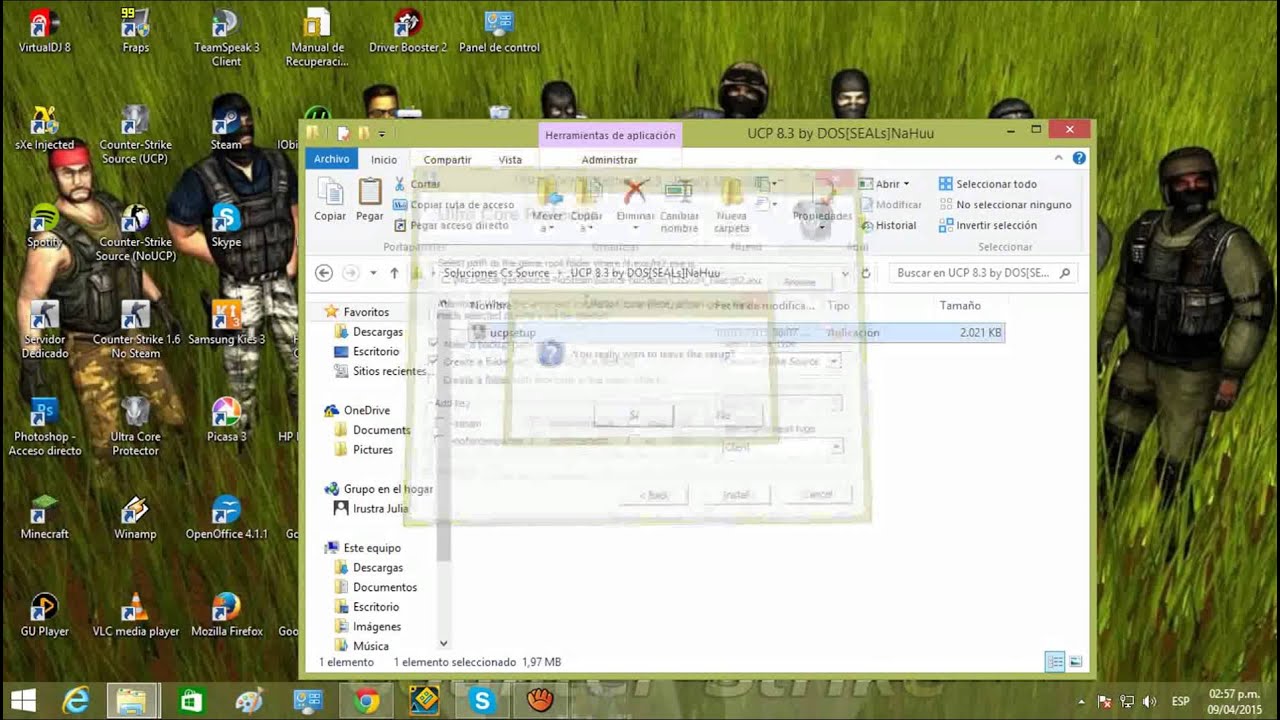Open Panel de control desktop icon
Image resolution: width=1280 pixels, height=720 pixels.
pos(499,31)
